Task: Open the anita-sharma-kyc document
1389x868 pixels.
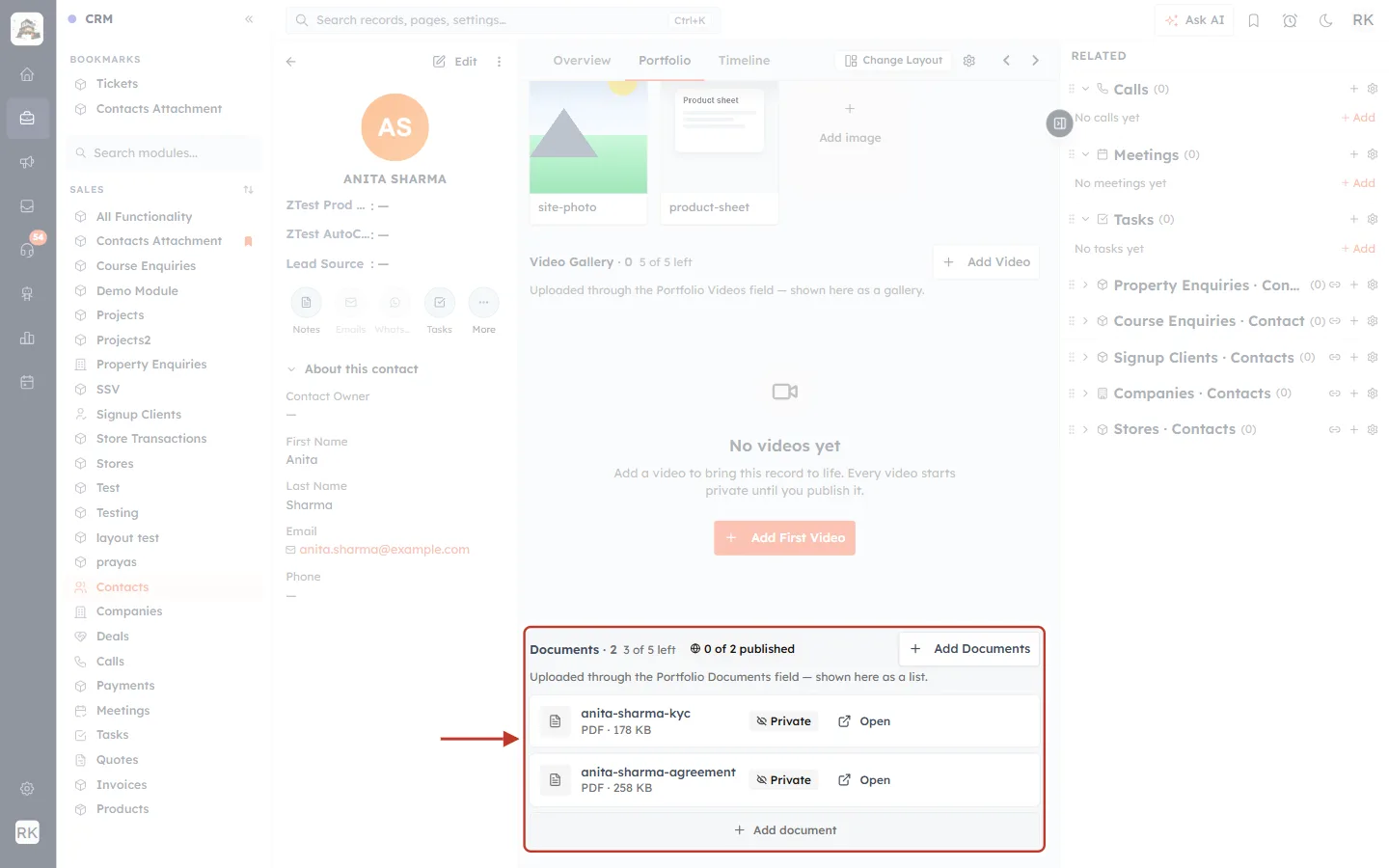Action: coord(864,721)
